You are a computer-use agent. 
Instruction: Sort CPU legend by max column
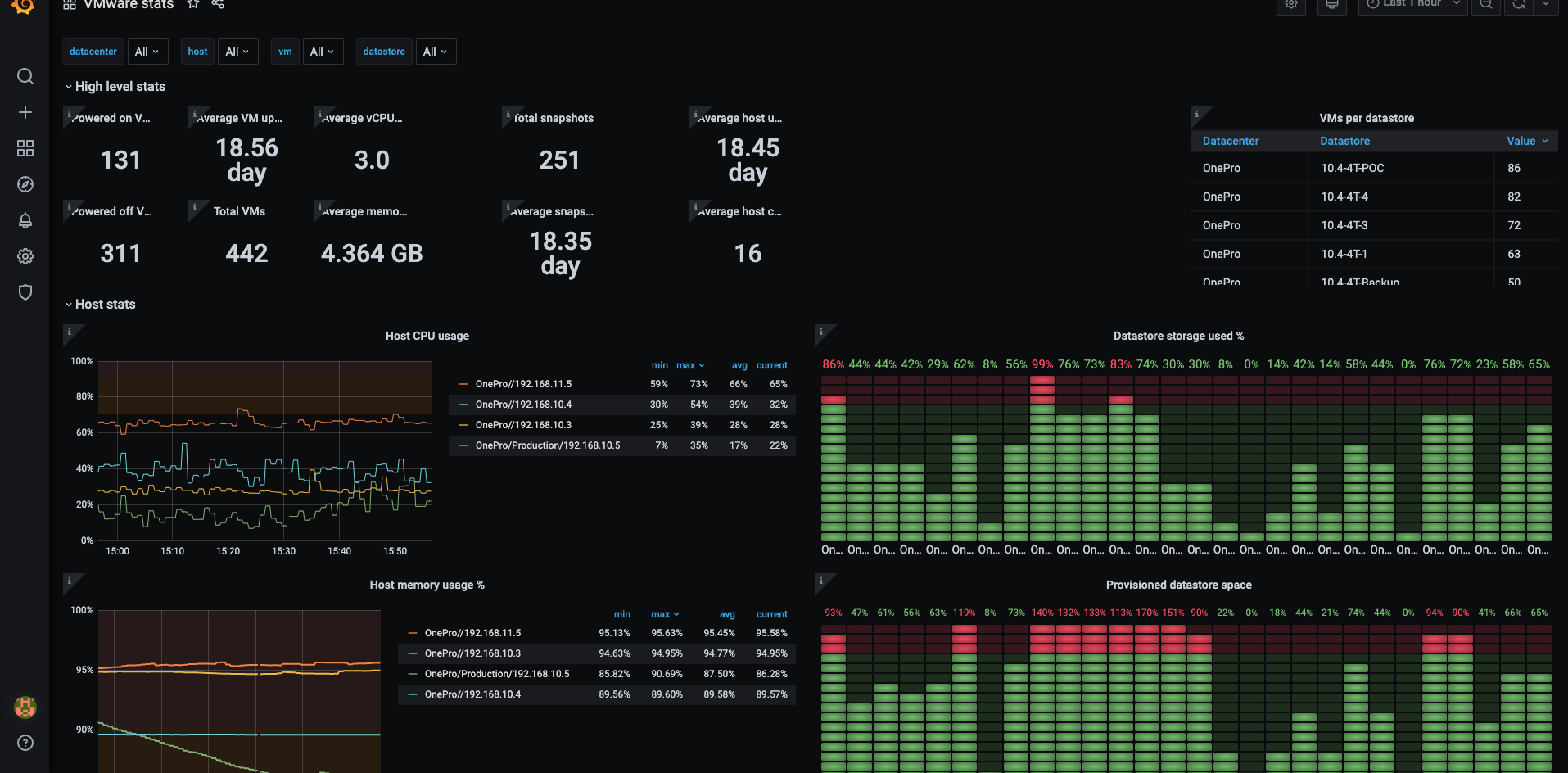click(690, 365)
